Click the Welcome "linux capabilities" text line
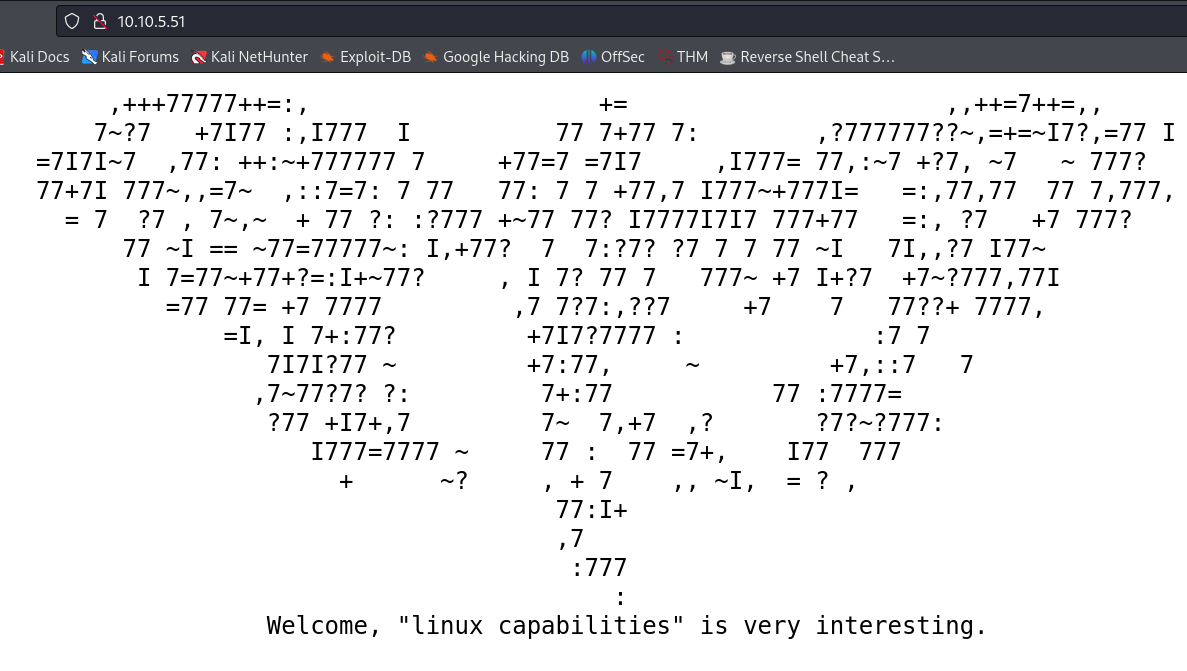Viewport: 1187px width, 671px height. (627, 626)
